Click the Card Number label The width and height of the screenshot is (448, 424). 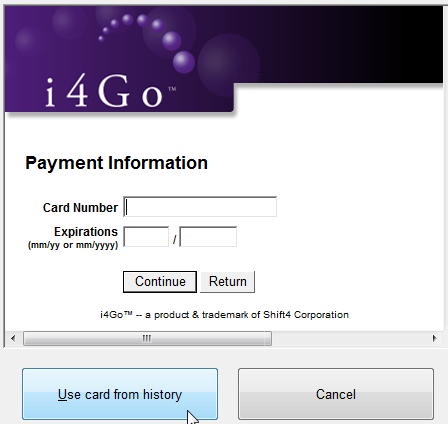click(x=80, y=207)
